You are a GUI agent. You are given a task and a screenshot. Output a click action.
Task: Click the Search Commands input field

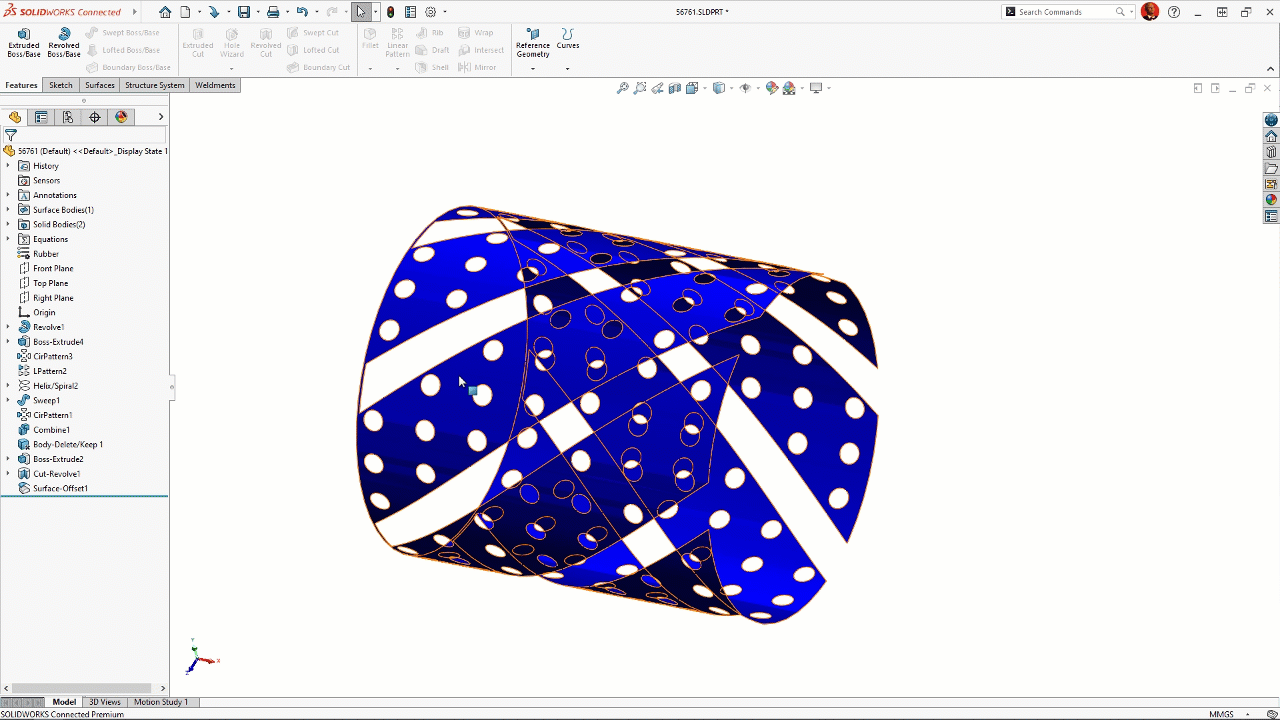(x=1065, y=12)
